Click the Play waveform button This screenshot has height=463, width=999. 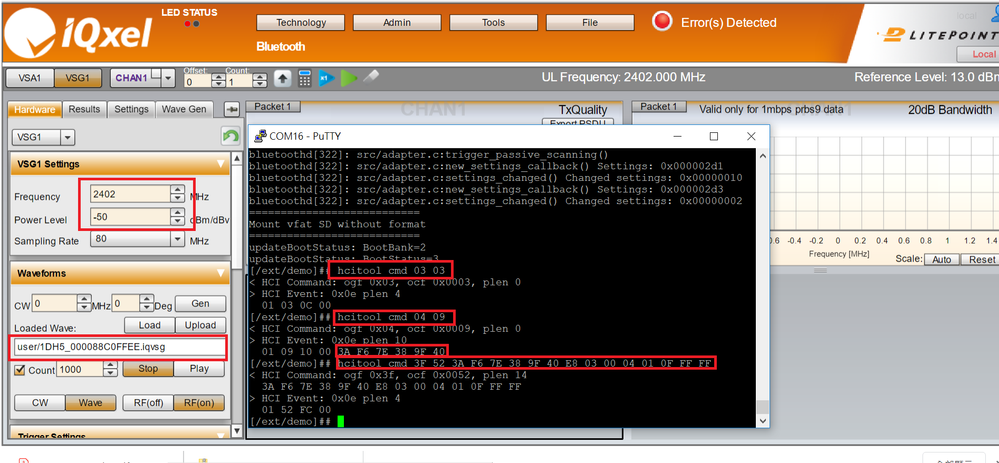(199, 369)
